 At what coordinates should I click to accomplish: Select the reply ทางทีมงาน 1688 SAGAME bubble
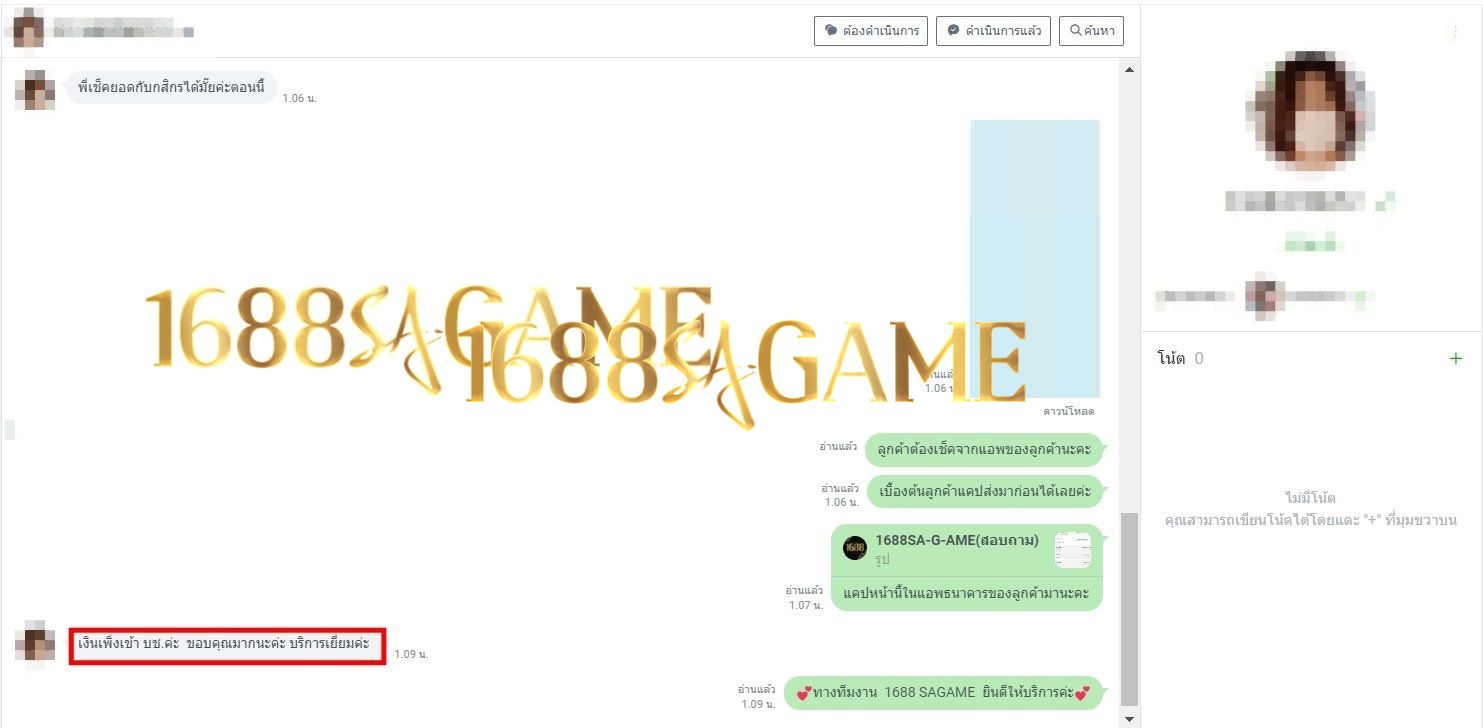(x=942, y=692)
